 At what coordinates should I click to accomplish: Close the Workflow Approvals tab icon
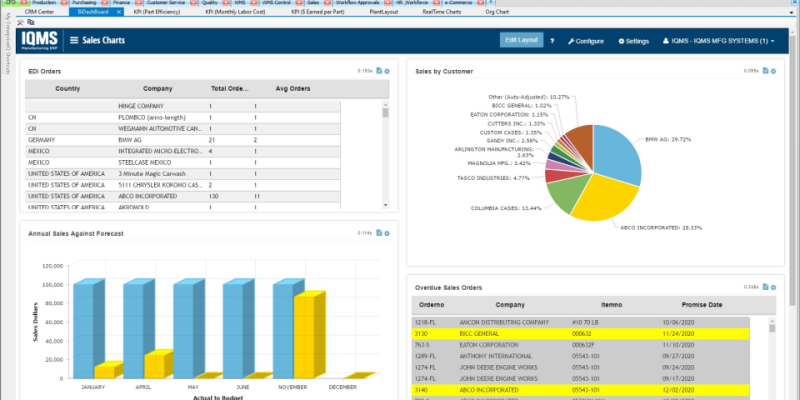pos(387,3)
